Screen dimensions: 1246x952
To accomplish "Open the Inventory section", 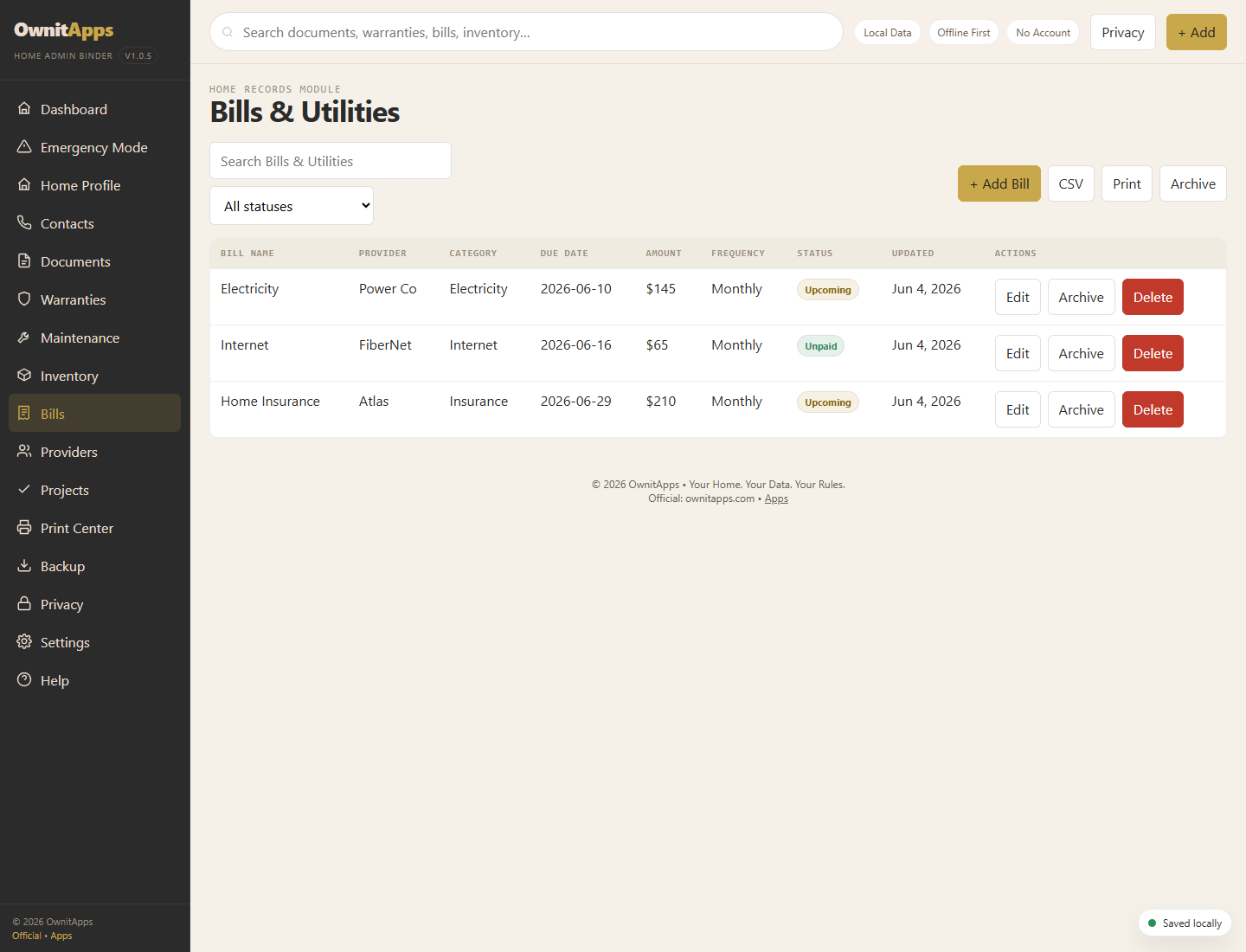I will coord(94,376).
